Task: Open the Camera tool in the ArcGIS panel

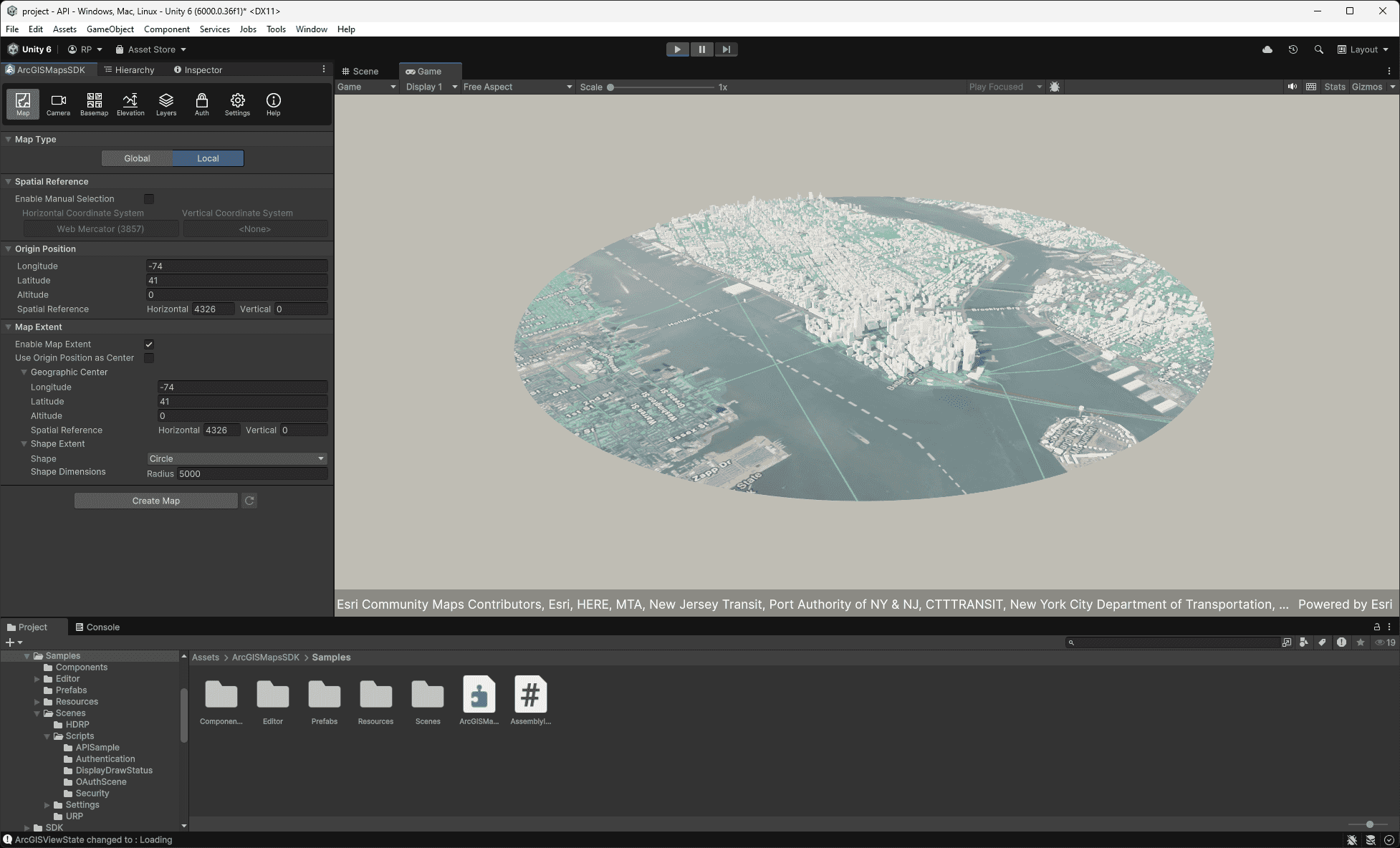Action: click(58, 104)
